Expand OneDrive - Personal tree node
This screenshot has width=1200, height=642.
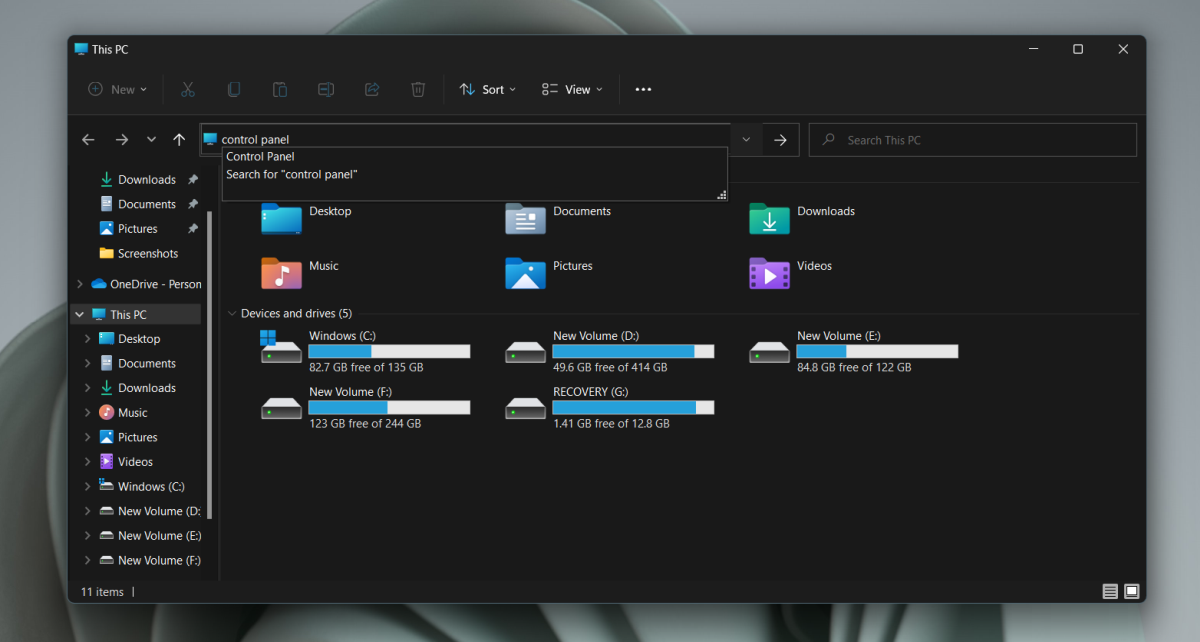coord(80,284)
